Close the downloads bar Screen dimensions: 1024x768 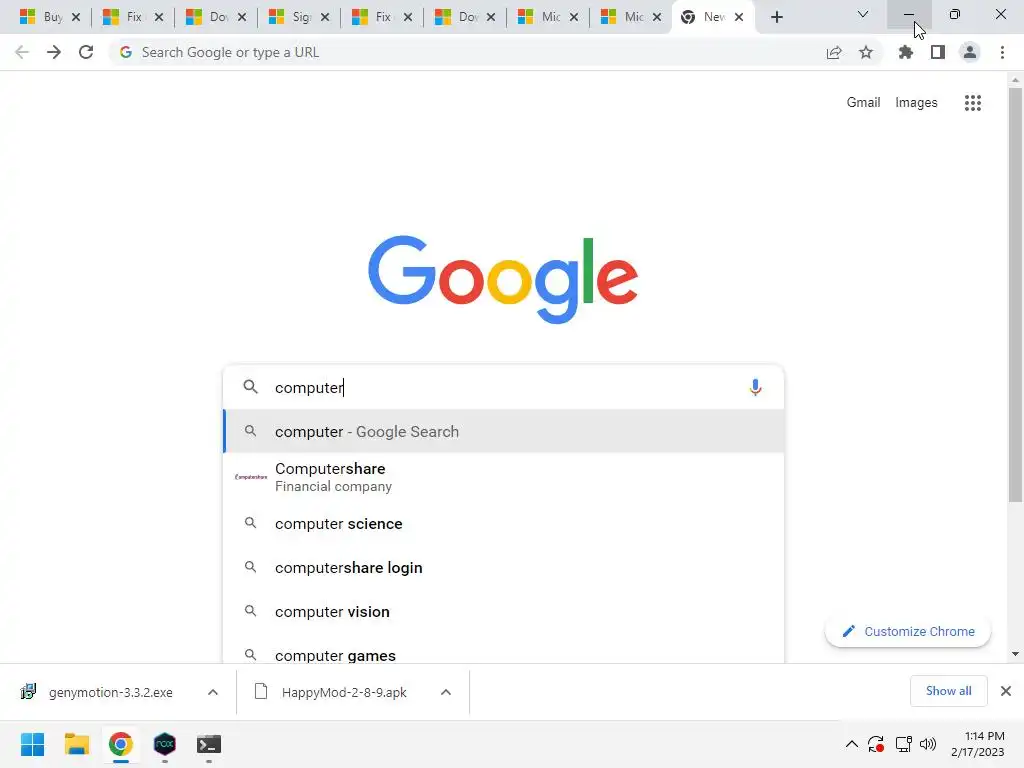click(1006, 691)
